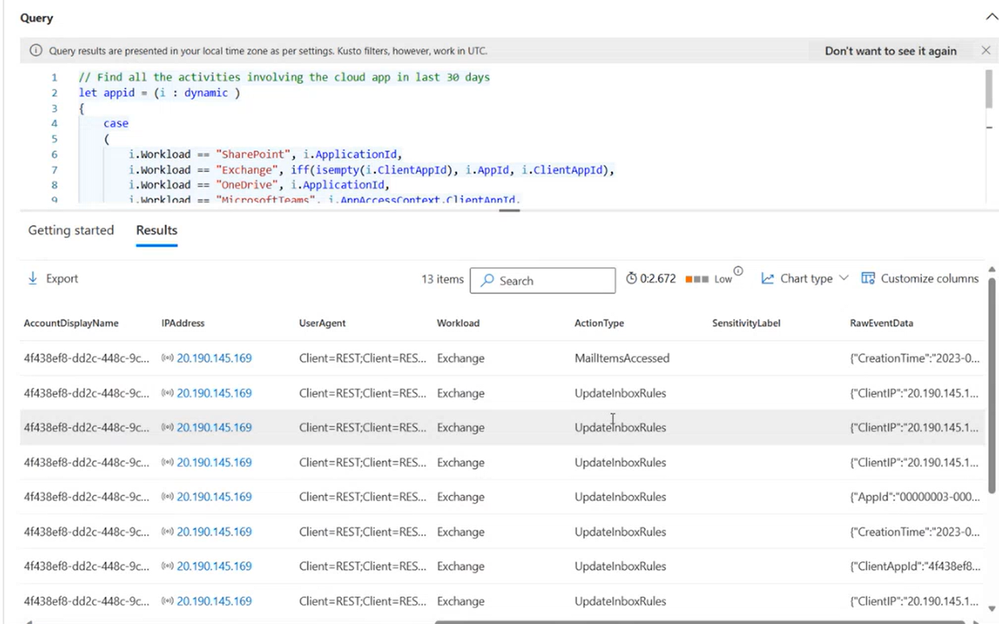This screenshot has width=999, height=624.
Task: Sort by the ActionType column header
Action: [x=599, y=324]
